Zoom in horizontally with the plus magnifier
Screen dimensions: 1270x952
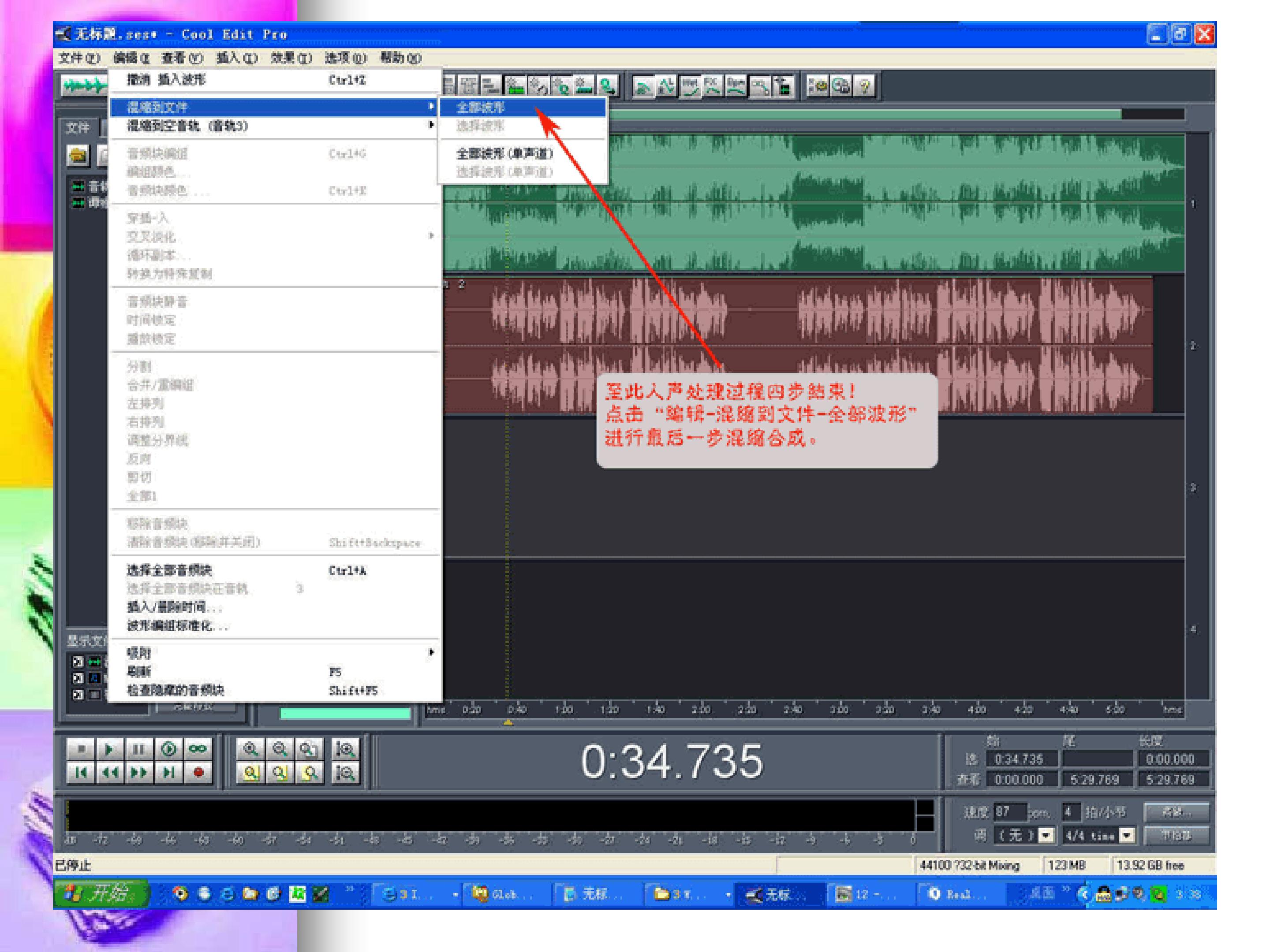250,749
